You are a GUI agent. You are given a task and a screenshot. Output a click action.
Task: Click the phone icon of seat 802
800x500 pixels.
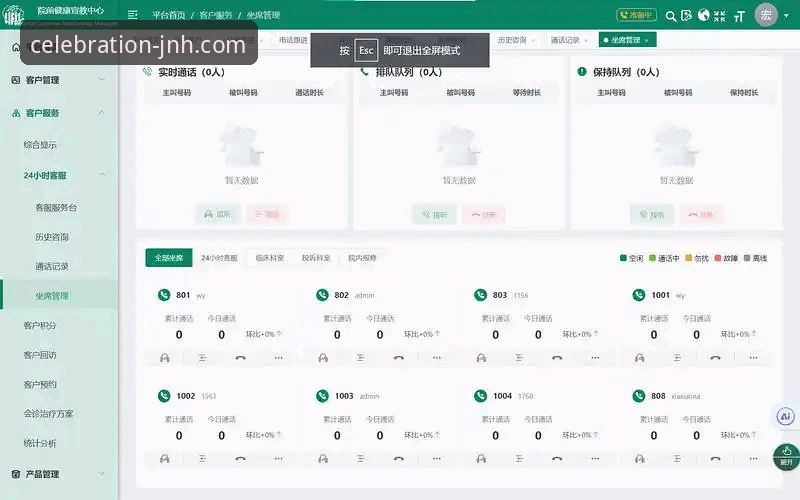[x=322, y=295]
